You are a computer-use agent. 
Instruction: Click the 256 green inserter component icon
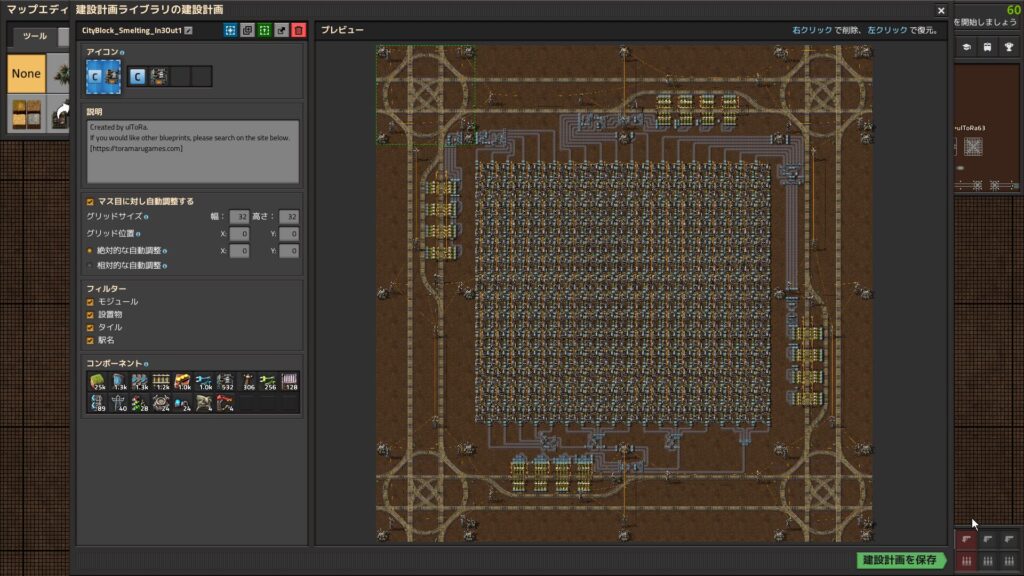pos(268,382)
